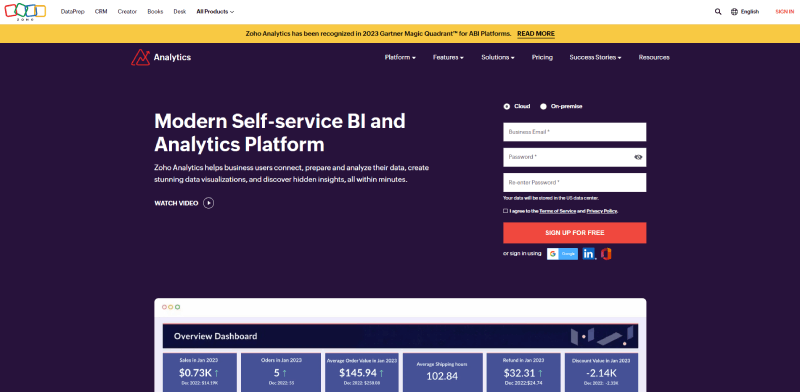Click the Average Order Value card
The width and height of the screenshot is (800, 392).
pyautogui.click(x=362, y=373)
